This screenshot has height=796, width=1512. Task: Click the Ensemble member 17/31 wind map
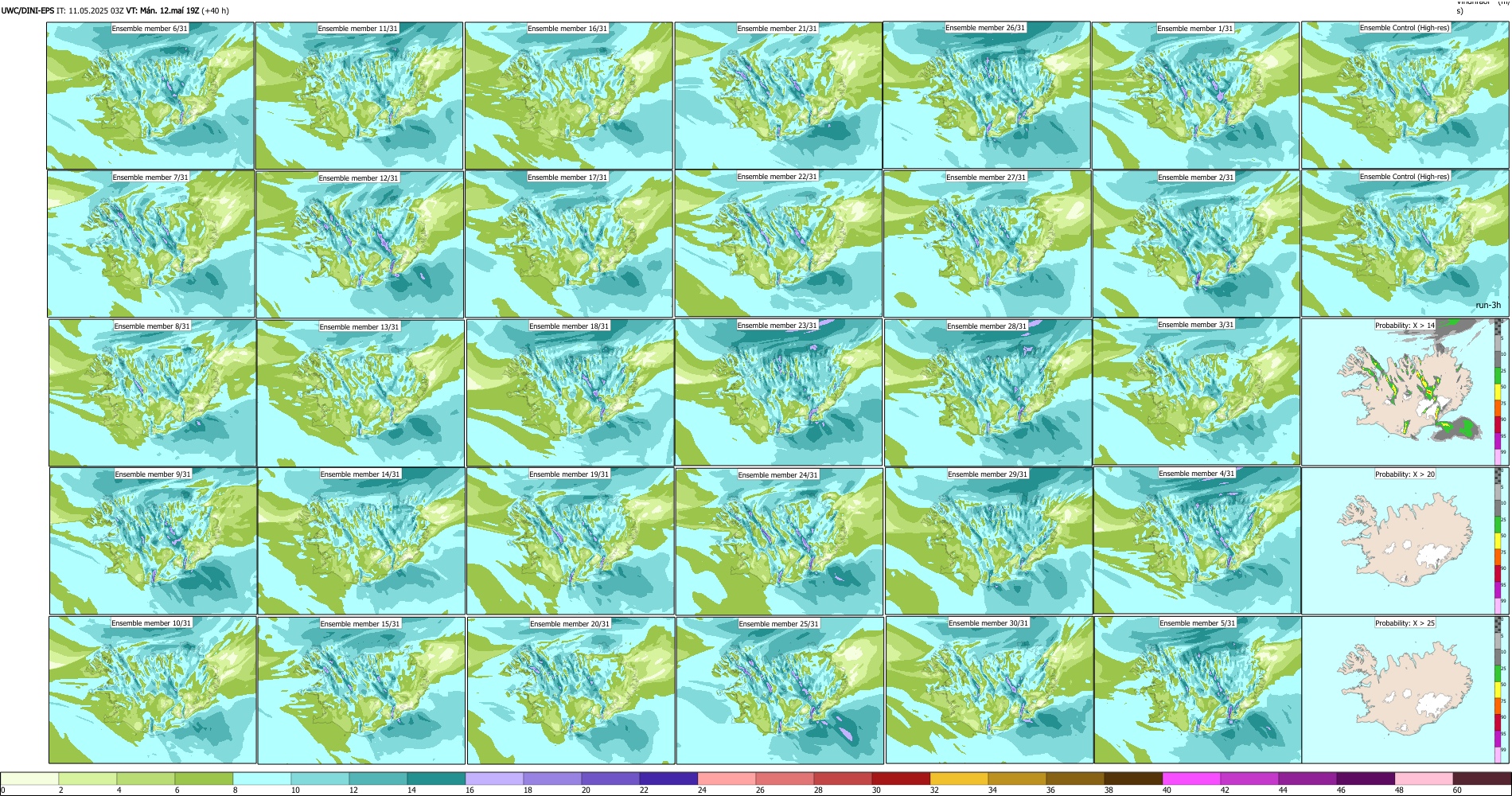point(569,244)
